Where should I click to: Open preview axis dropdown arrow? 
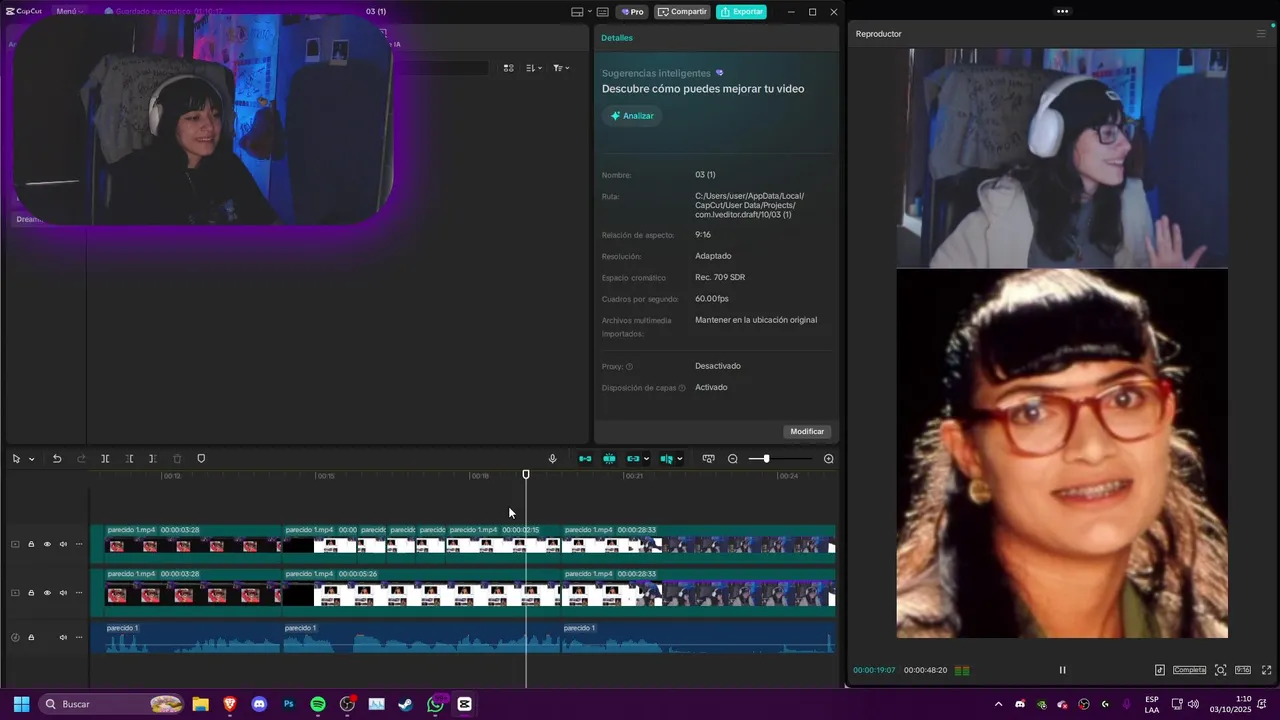coord(680,459)
